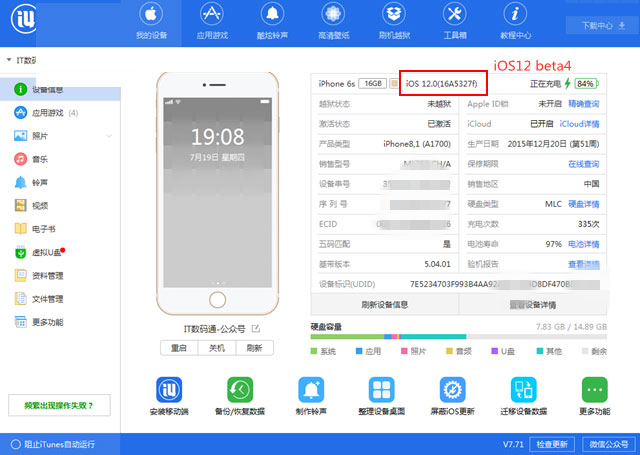Open the 高清壁纸 tab
The image size is (640, 455).
pyautogui.click(x=333, y=23)
